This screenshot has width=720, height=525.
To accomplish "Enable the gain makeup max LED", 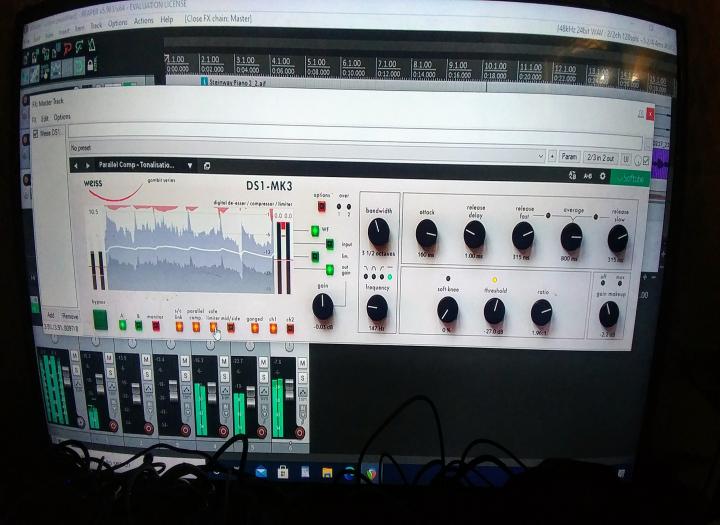I will (x=620, y=283).
